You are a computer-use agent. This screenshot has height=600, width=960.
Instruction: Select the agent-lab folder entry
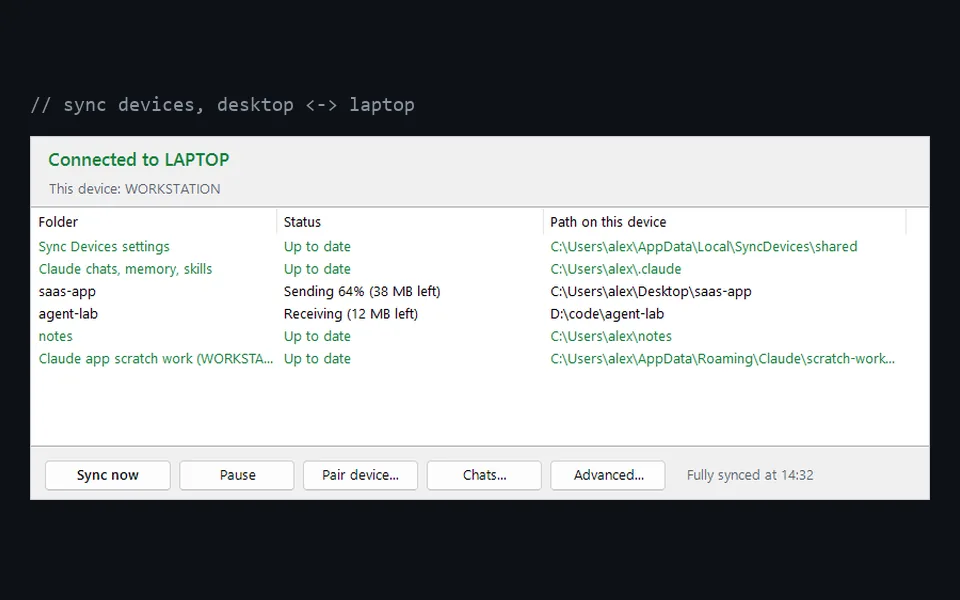point(68,314)
